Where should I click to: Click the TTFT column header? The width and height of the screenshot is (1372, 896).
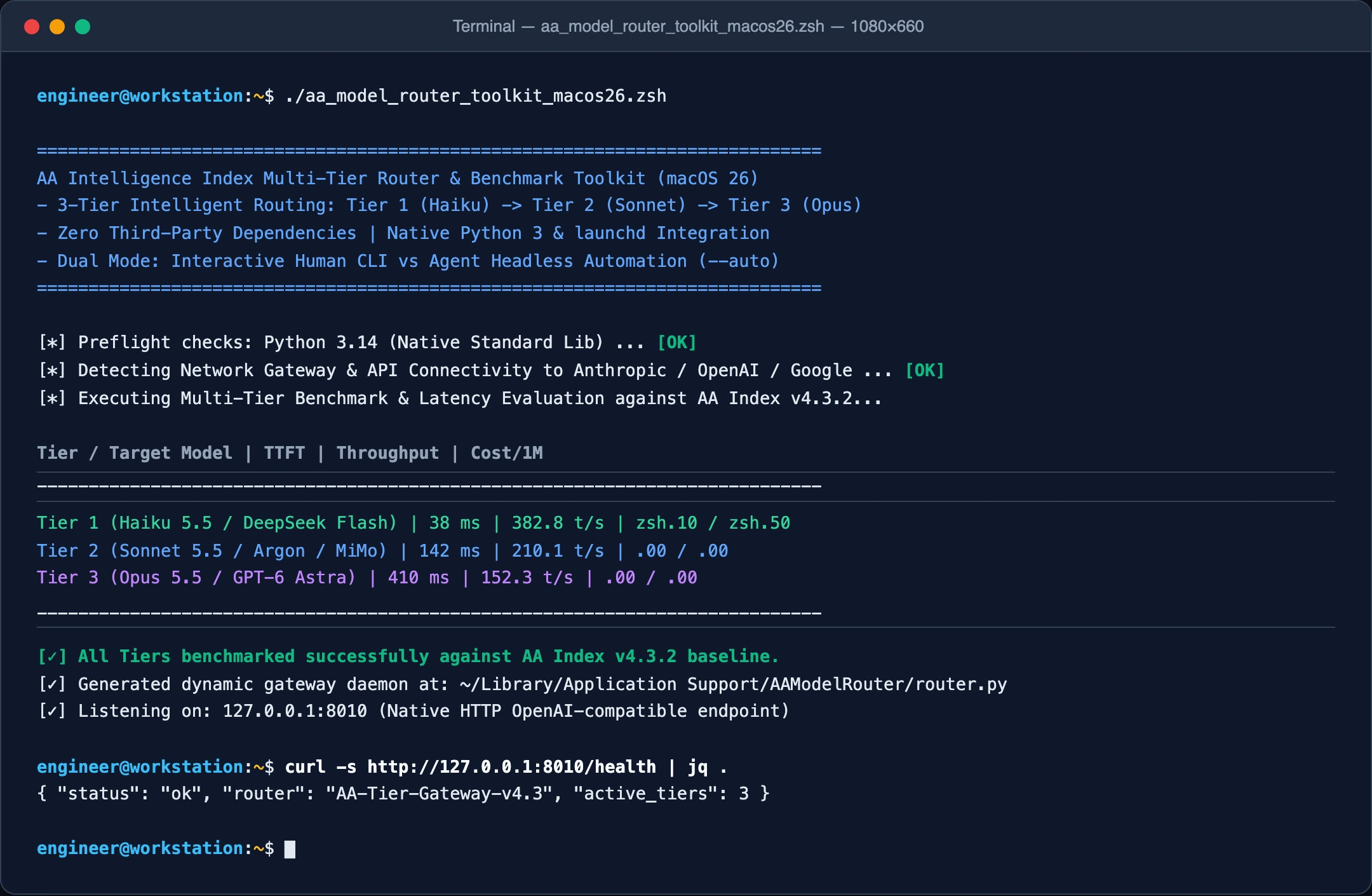[285, 453]
